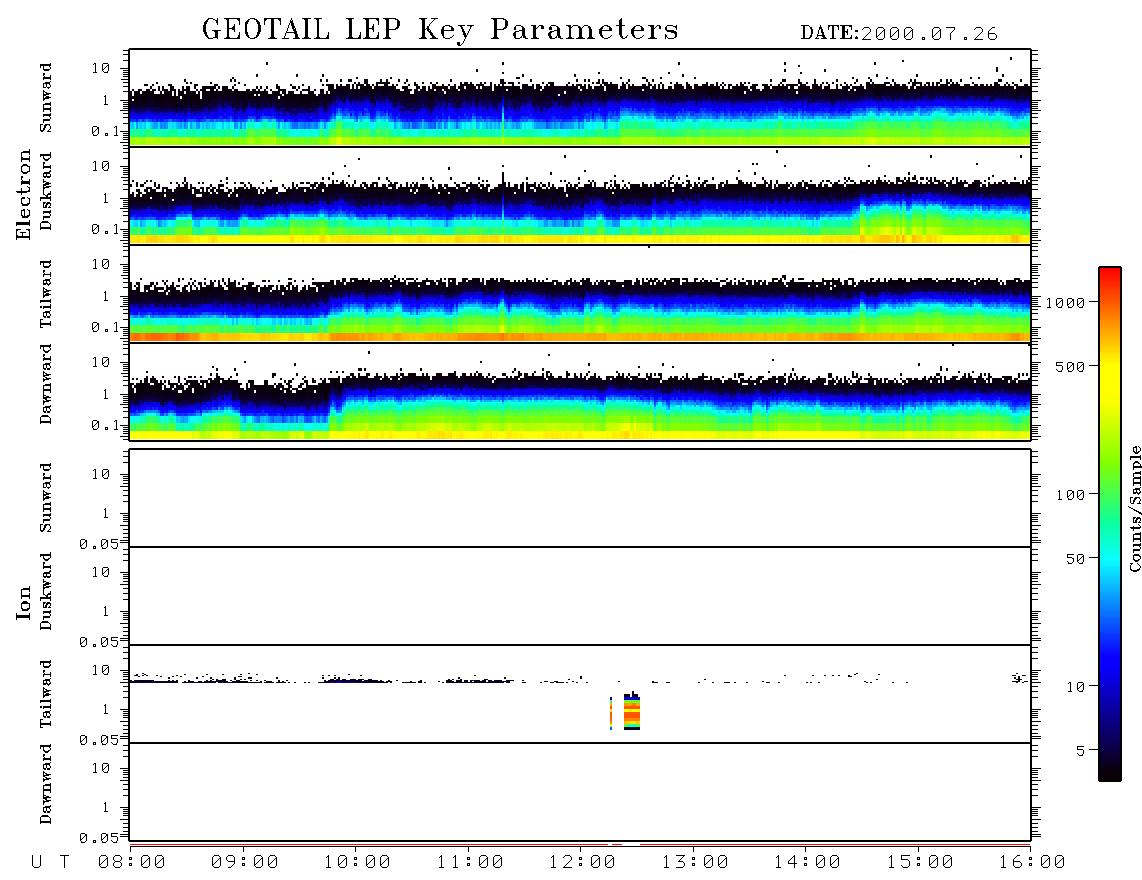1142x880 pixels.
Task: Click the 1000 color bar label
Action: click(x=1065, y=302)
